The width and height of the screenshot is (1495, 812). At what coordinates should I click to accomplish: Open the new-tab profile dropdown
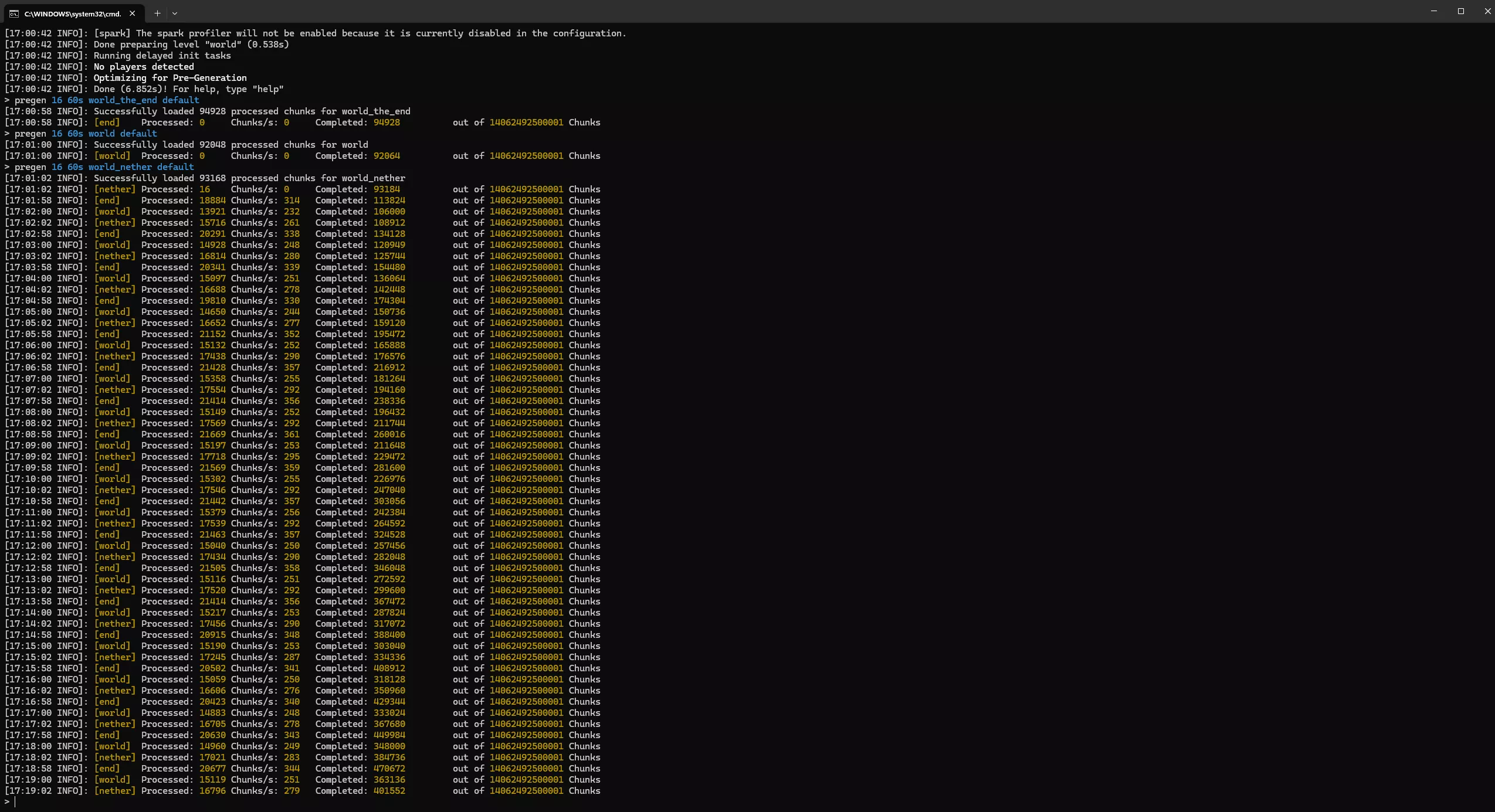(175, 13)
